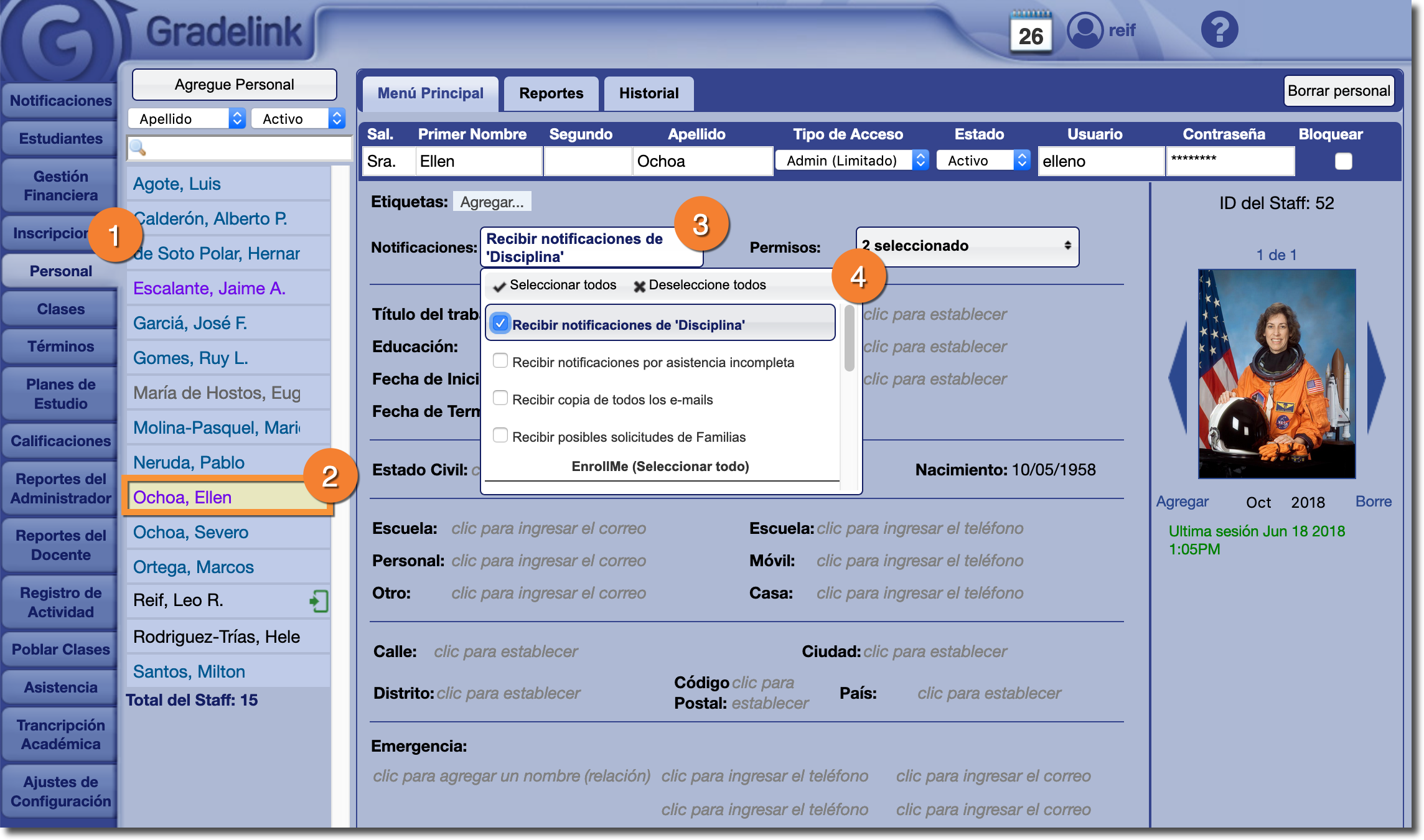Click the magnifier icon in staff search
The width and height of the screenshot is (1424, 840).
[x=138, y=148]
